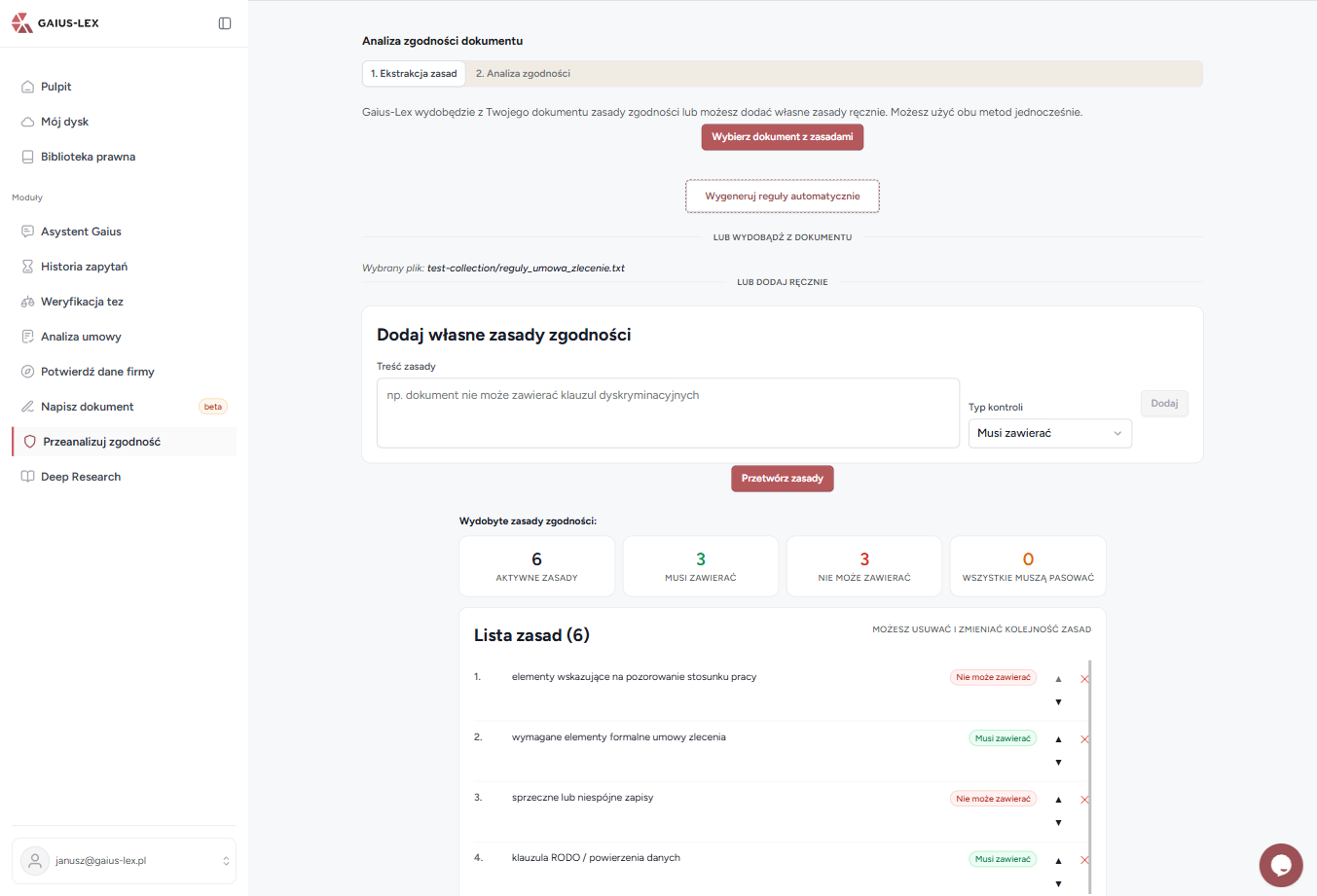This screenshot has height=896, width=1317.
Task: Select the Ekstrakcja zasad tab
Action: tap(414, 74)
